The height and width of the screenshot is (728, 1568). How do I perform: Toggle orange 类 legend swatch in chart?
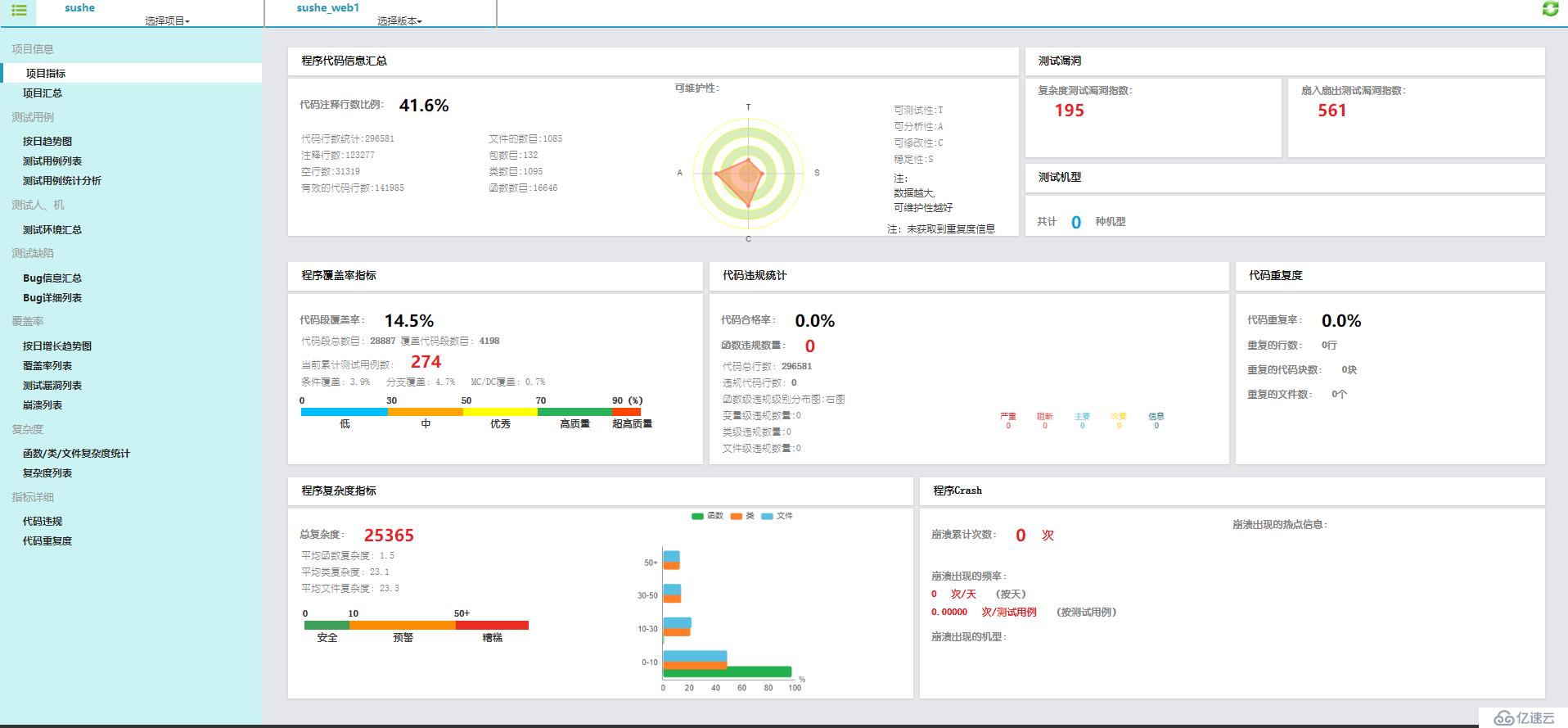point(737,516)
